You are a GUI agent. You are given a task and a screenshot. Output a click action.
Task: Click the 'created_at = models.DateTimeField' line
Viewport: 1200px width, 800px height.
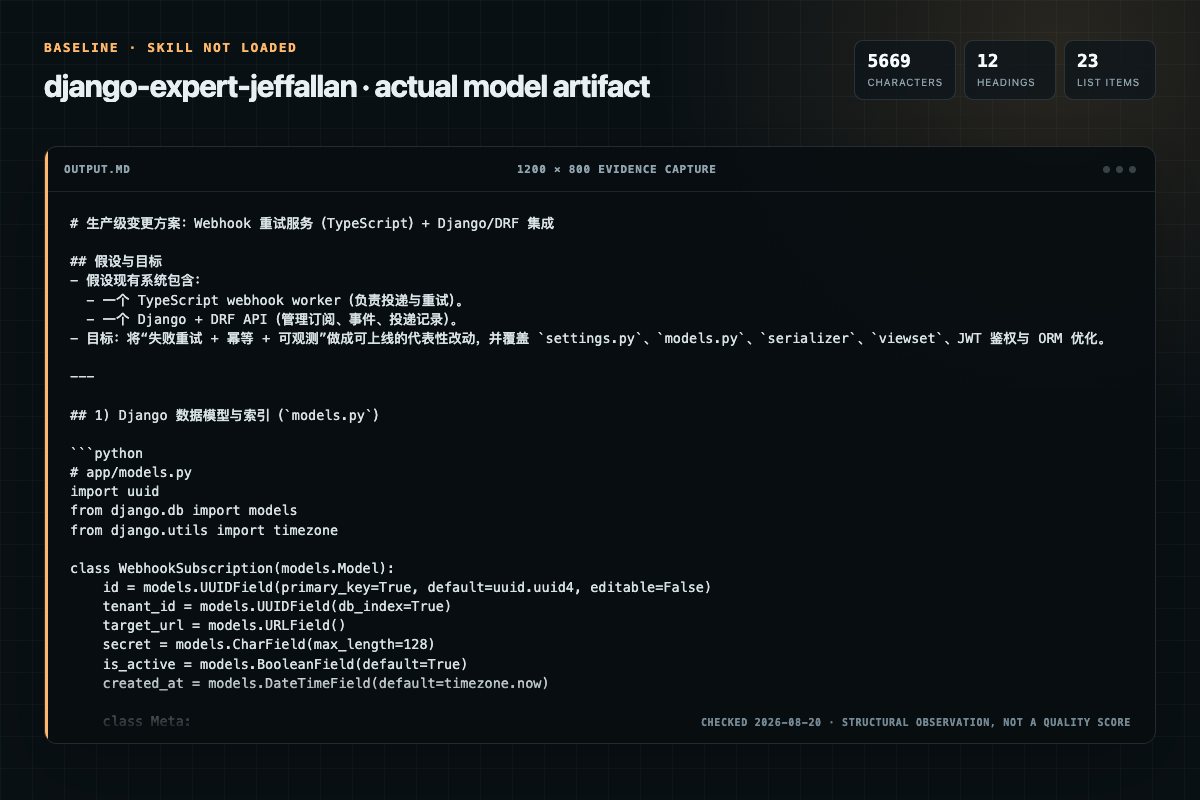[325, 683]
